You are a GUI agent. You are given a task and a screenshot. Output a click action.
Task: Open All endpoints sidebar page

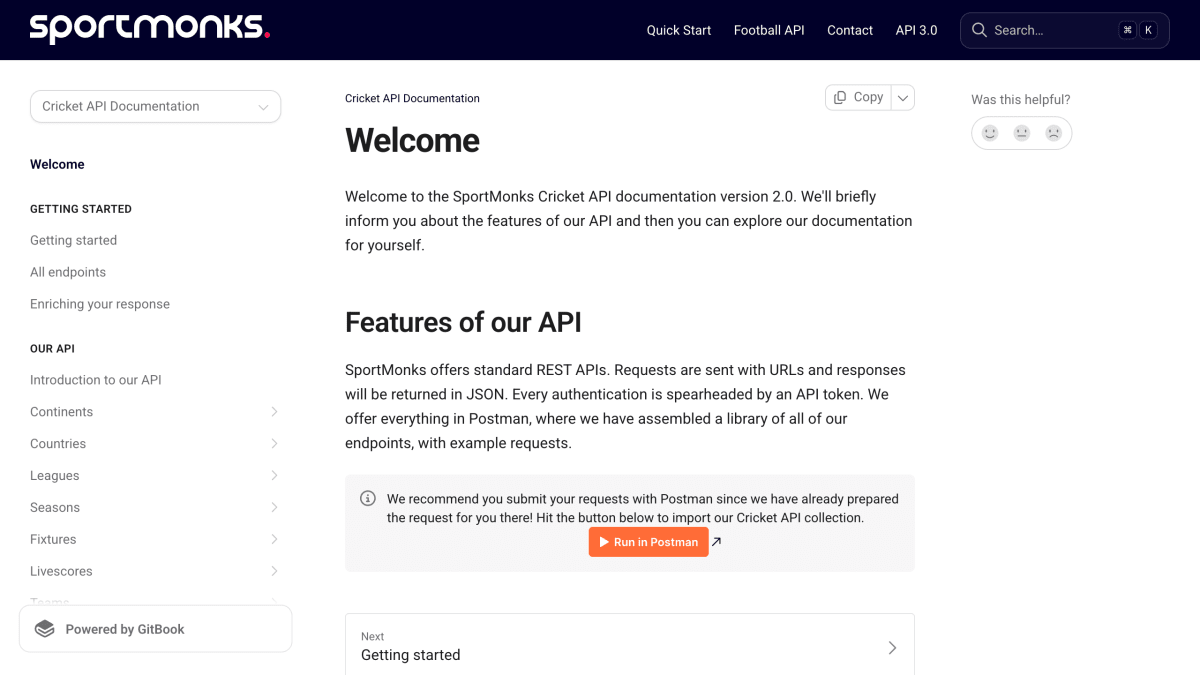pyautogui.click(x=68, y=272)
